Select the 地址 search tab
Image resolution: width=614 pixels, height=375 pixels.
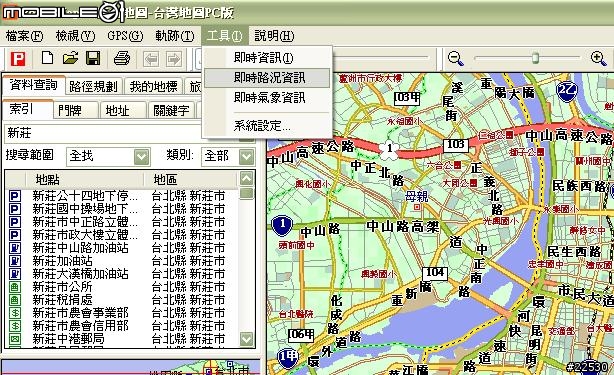pyautogui.click(x=123, y=111)
